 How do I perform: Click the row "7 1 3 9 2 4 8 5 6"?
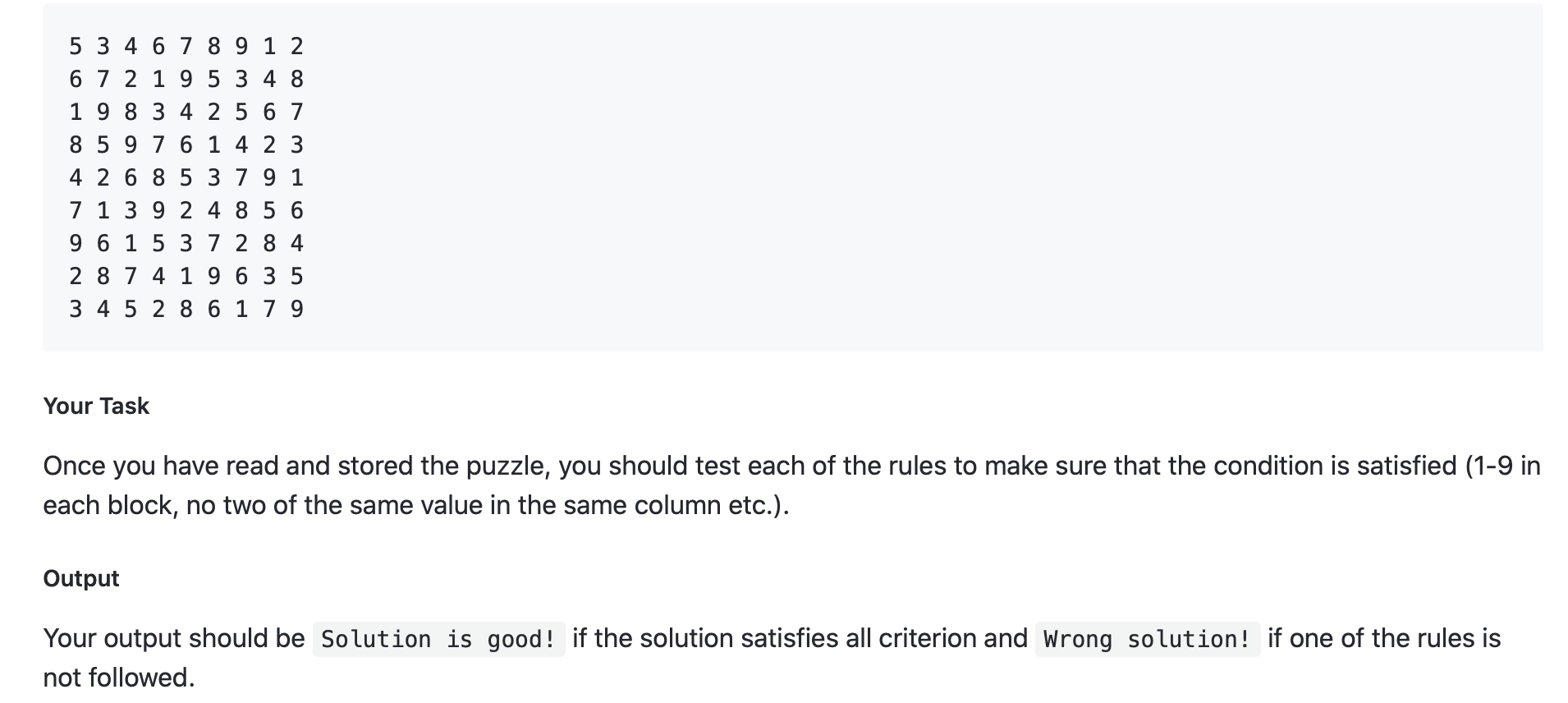pos(186,210)
